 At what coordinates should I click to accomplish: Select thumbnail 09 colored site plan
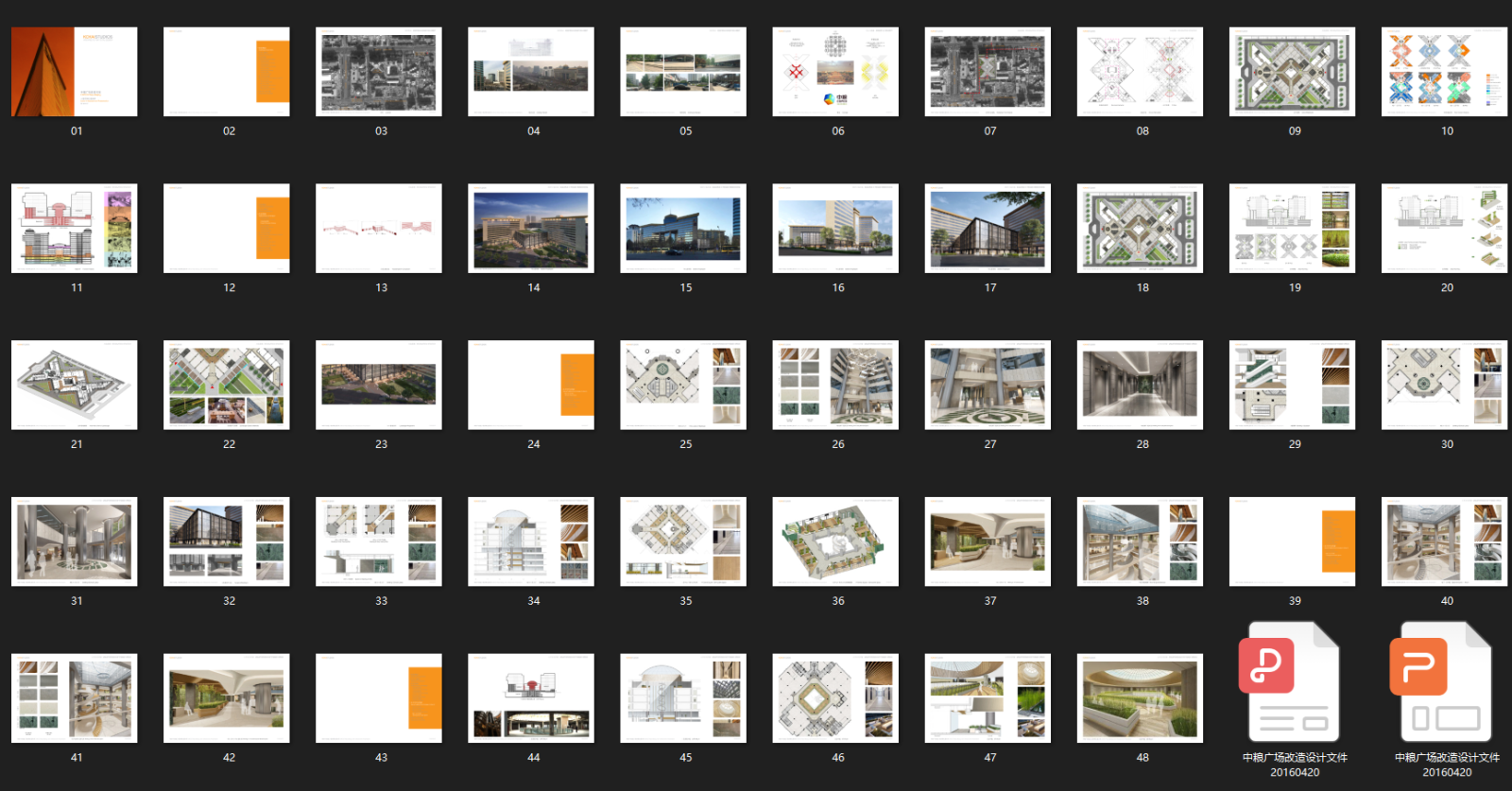1292,72
